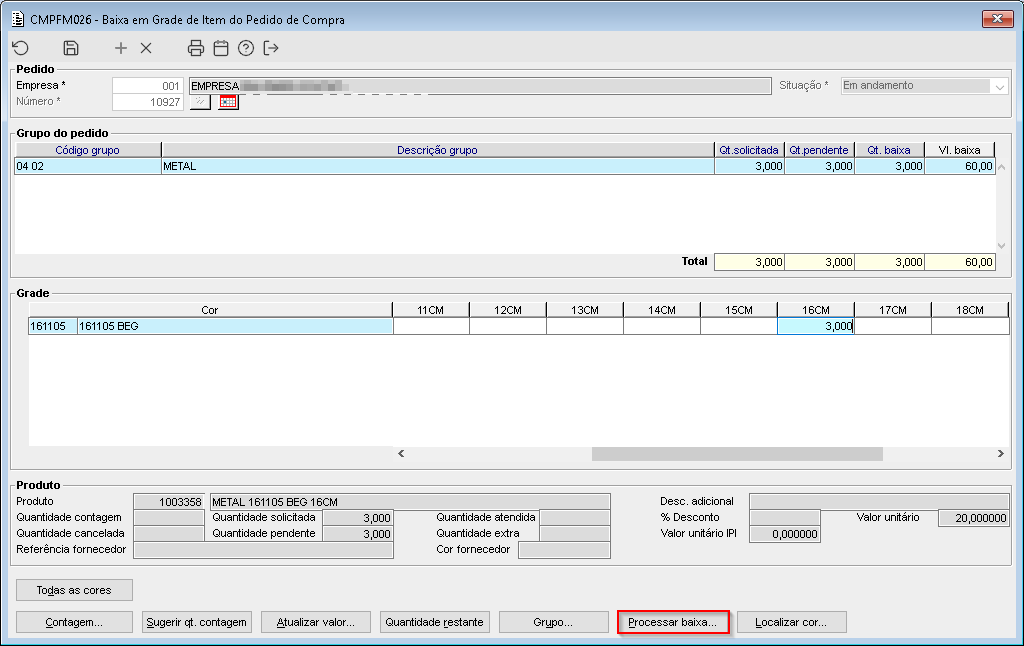Click the Produto code field 1003358

coord(169,502)
